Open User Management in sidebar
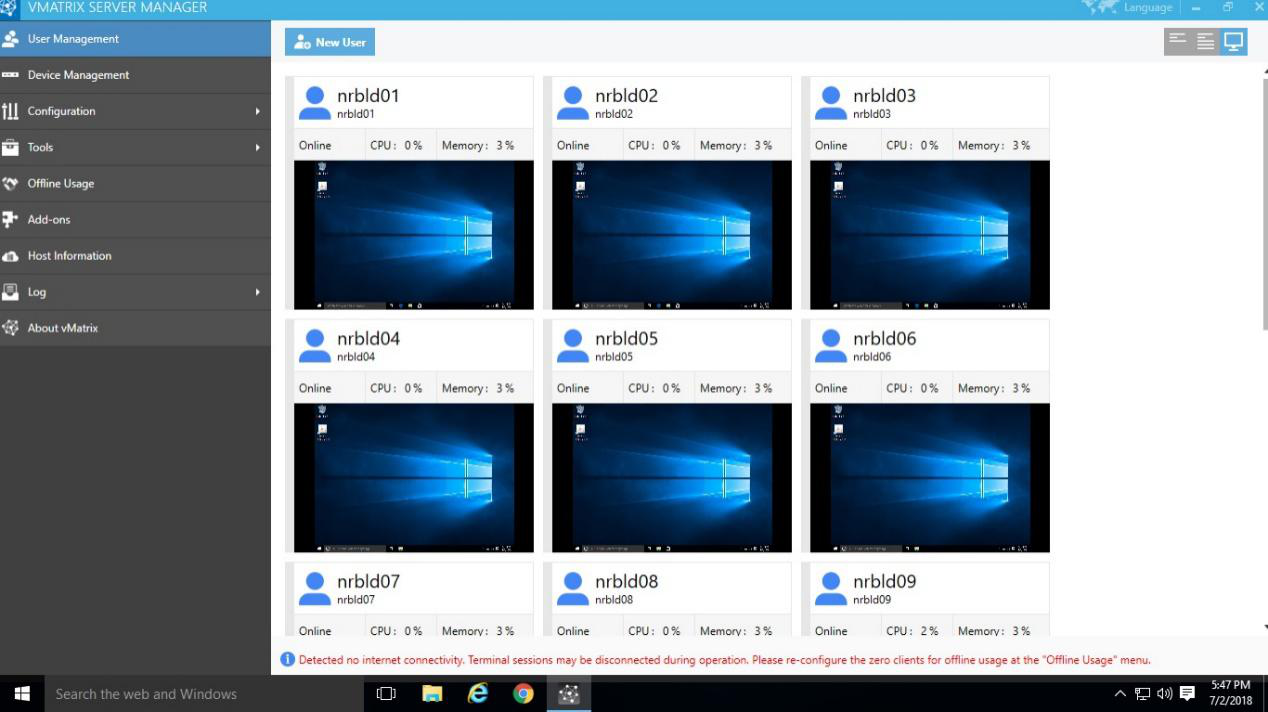The height and width of the screenshot is (712, 1268). [135, 39]
